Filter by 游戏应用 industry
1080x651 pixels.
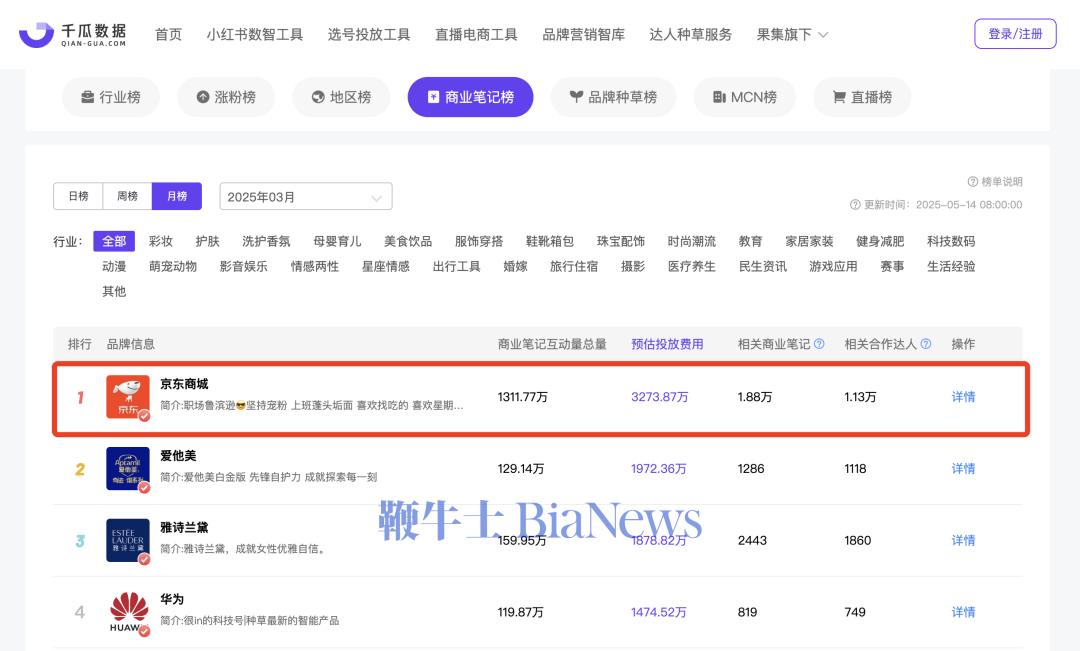click(833, 266)
